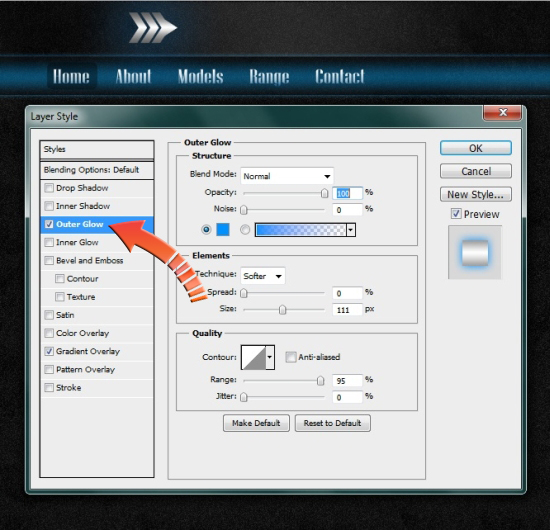Enable the Pattern Overlay checkbox
This screenshot has height=530, width=550.
click(x=49, y=370)
